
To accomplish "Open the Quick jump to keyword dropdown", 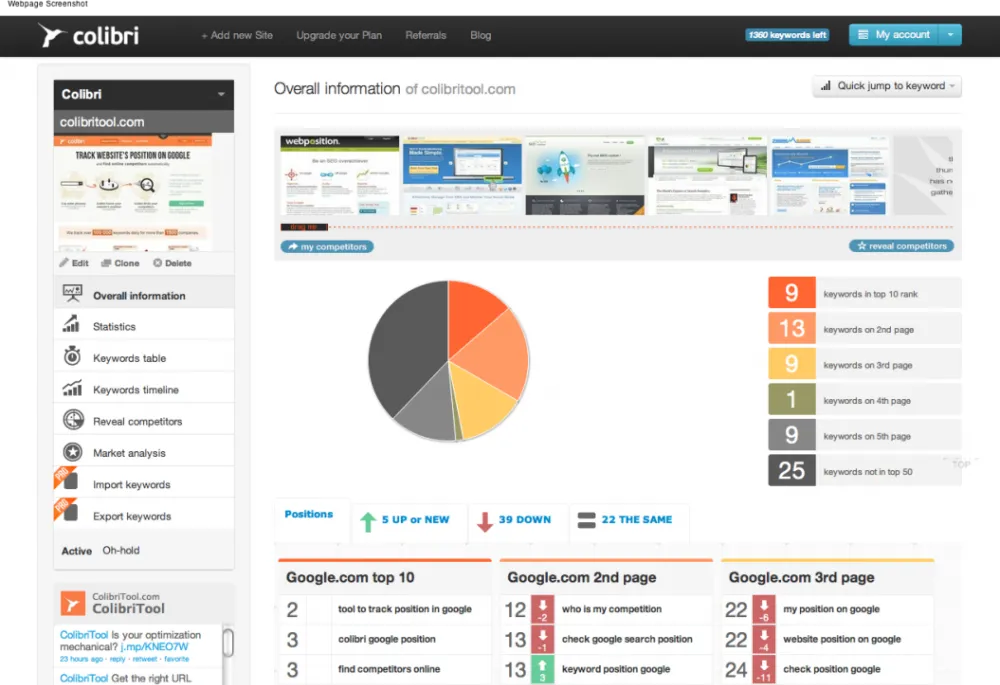I will point(886,86).
